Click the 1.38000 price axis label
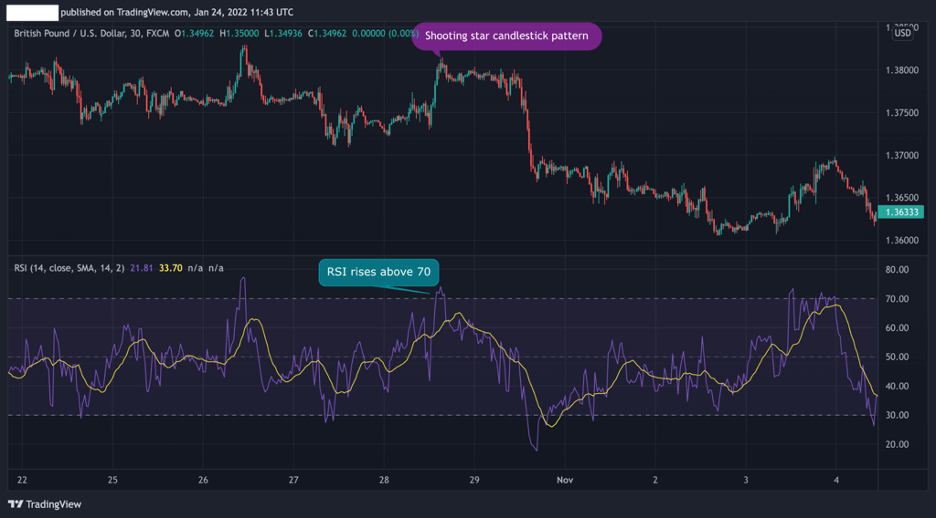 904,70
